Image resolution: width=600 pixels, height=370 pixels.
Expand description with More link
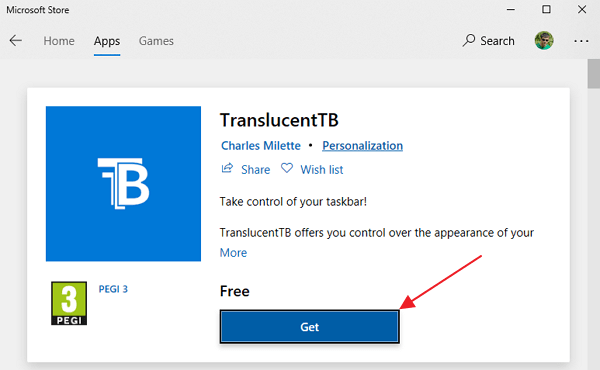click(233, 253)
